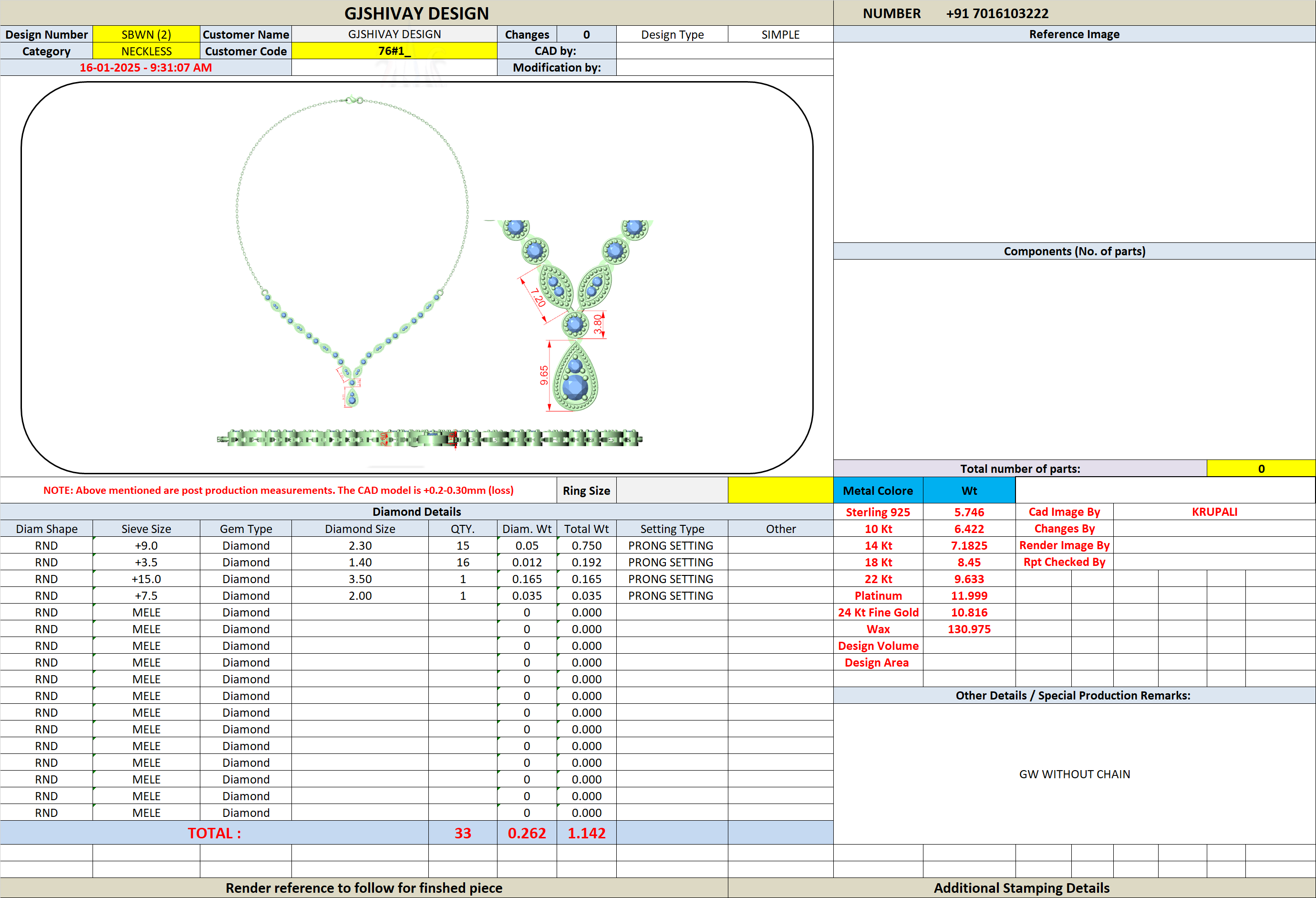Select grand total weight 1.142
The image size is (1316, 898).
coord(586,832)
